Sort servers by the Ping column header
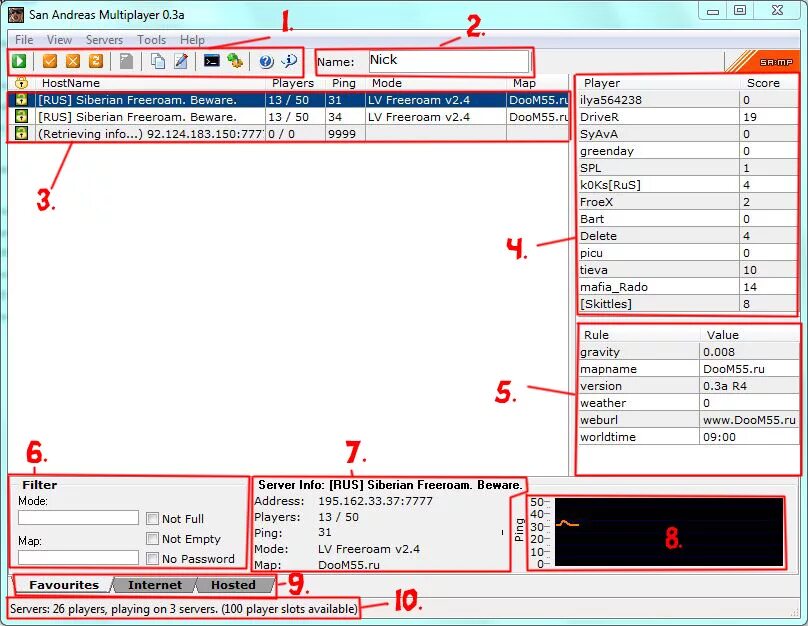Viewport: 808px width, 626px height. 345,83
